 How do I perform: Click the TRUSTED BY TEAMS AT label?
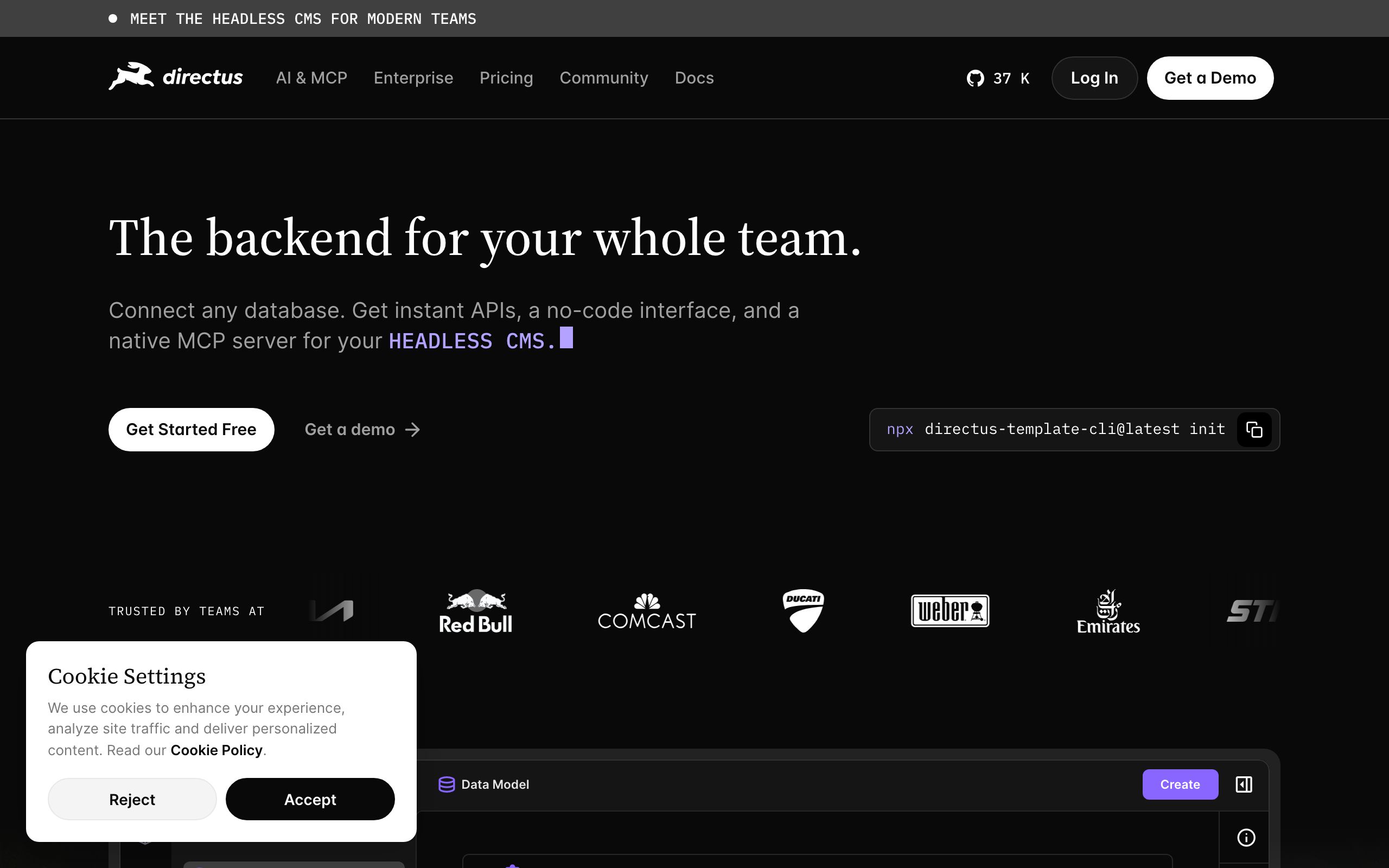(187, 611)
